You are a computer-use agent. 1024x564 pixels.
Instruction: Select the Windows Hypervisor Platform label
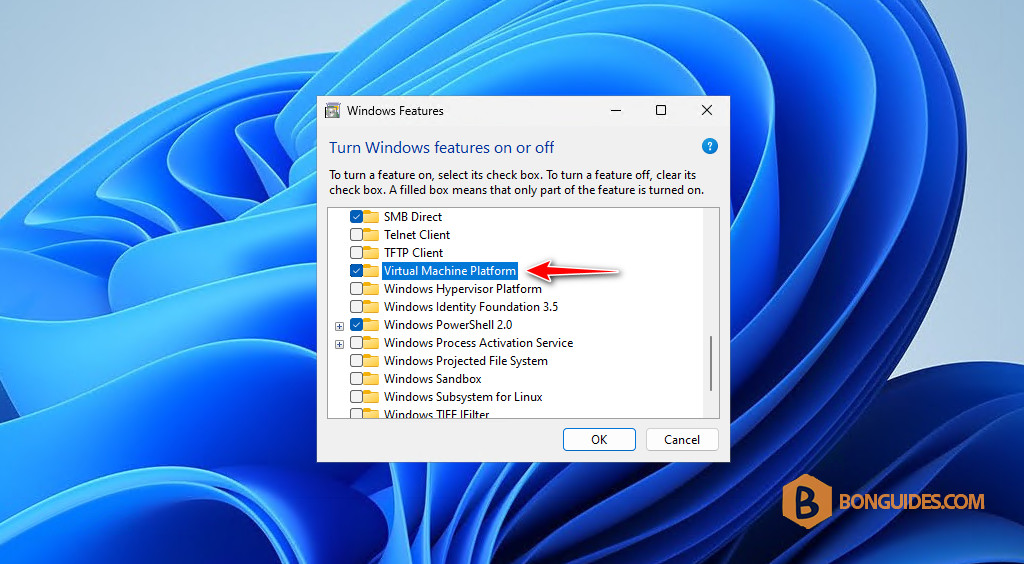click(x=462, y=289)
